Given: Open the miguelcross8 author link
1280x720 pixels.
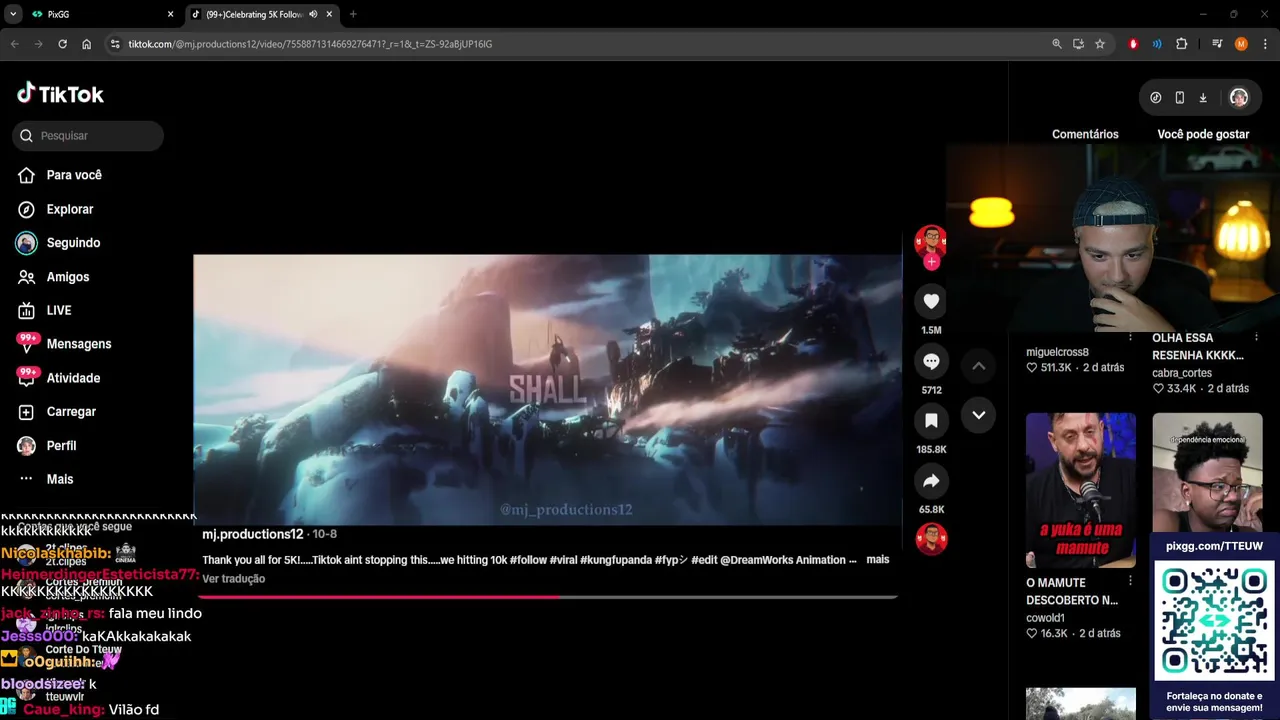Looking at the screenshot, I should 1057,352.
